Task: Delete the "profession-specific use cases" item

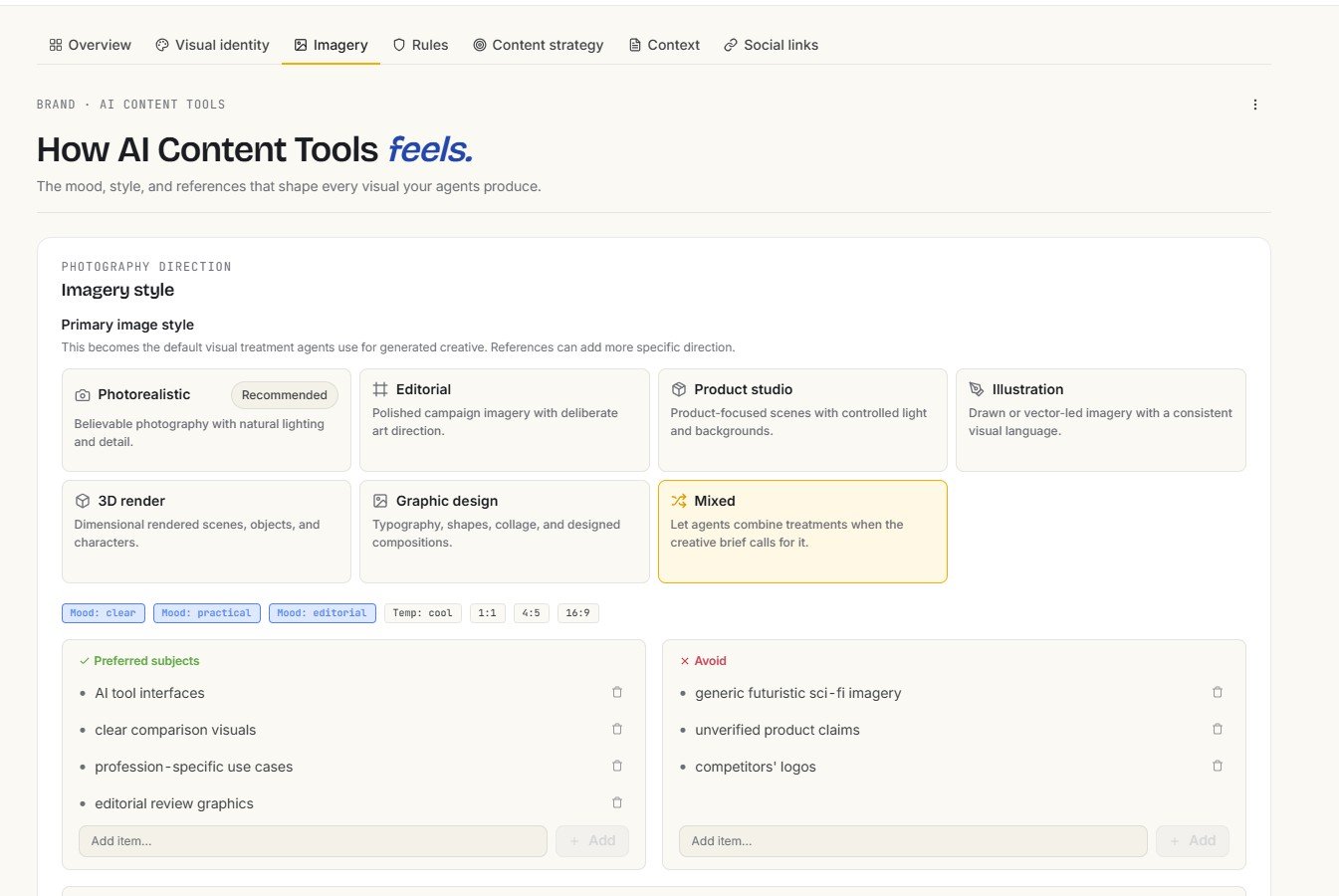Action: coord(617,767)
